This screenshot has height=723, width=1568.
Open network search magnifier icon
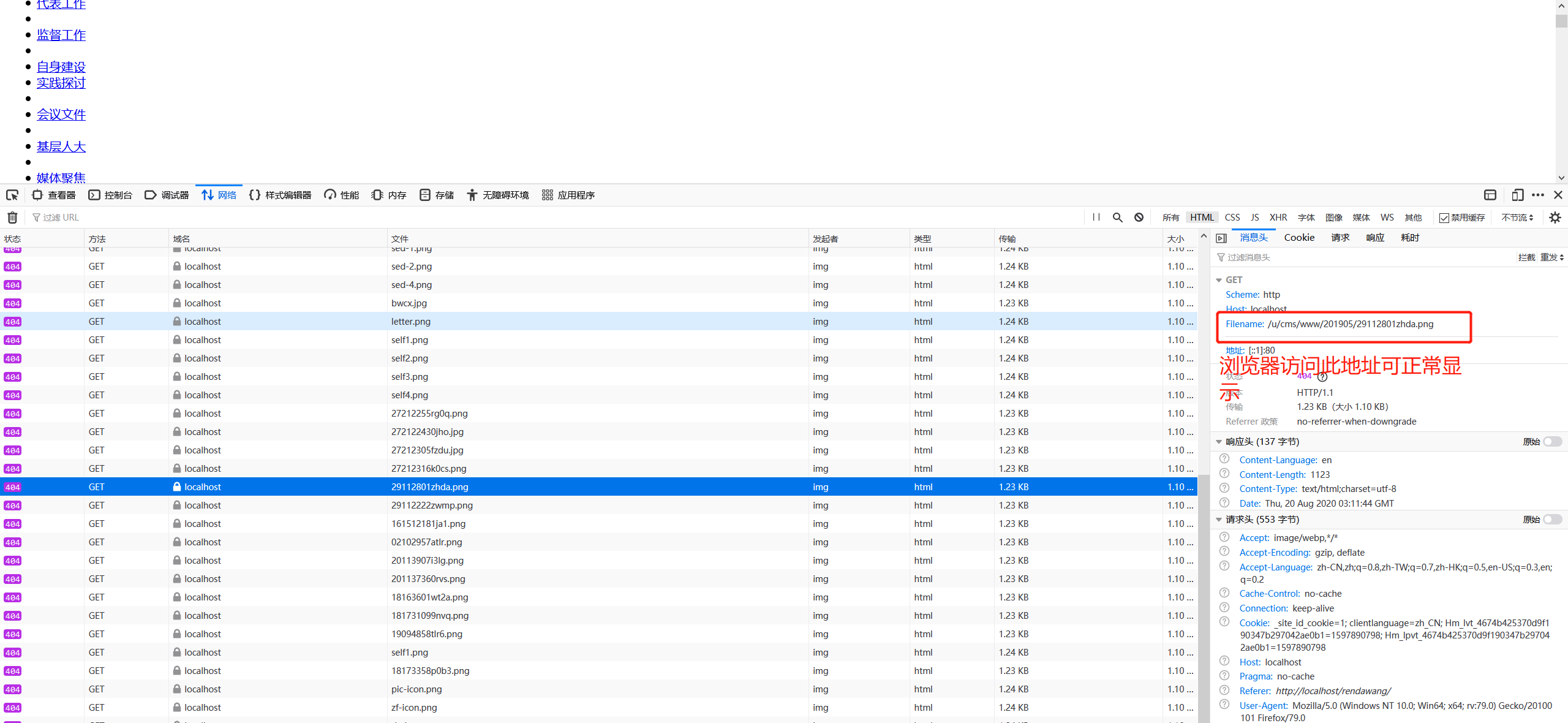tap(1118, 218)
